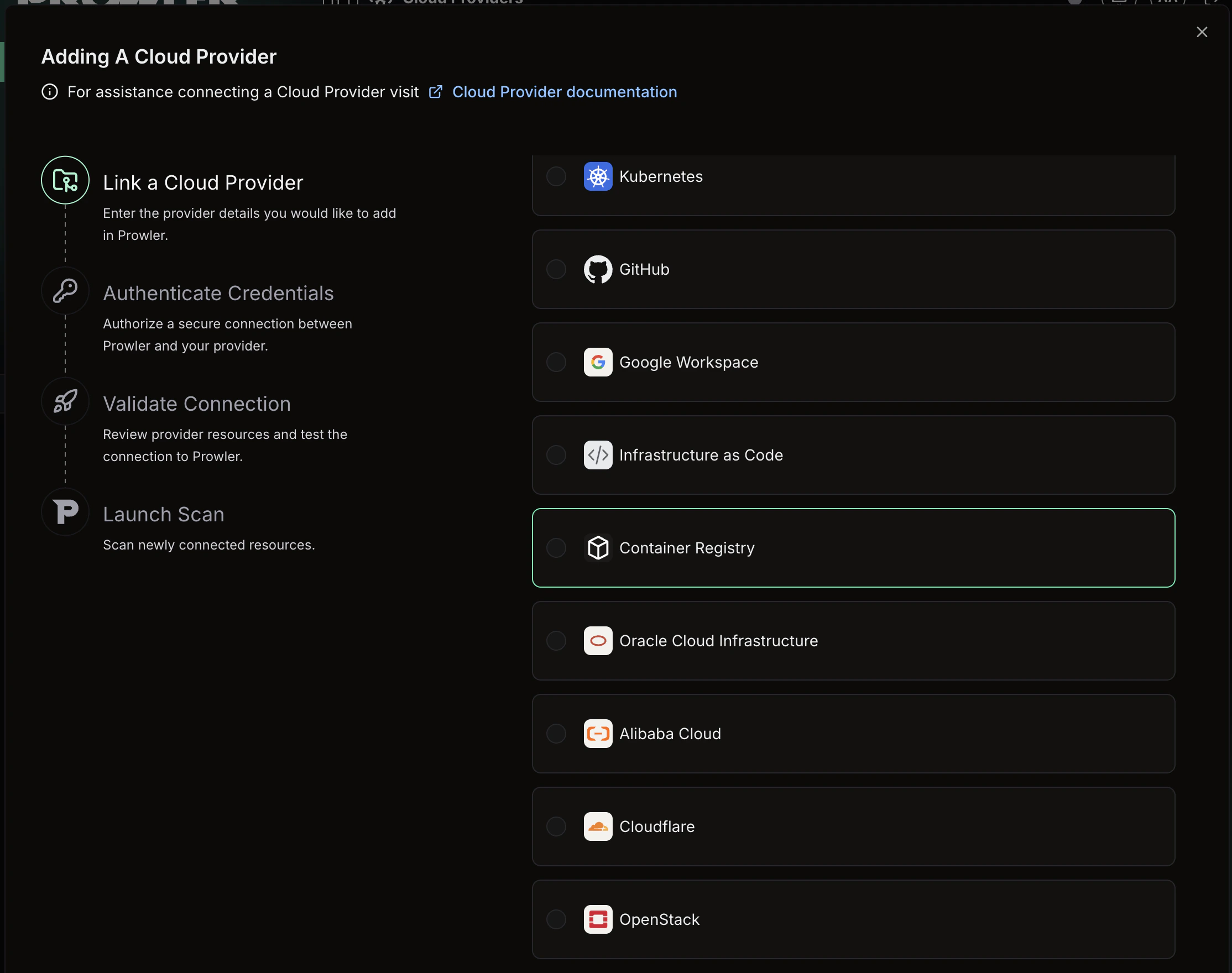This screenshot has height=973, width=1232.
Task: Click the Launch Scan Prowler icon
Action: coord(65,511)
